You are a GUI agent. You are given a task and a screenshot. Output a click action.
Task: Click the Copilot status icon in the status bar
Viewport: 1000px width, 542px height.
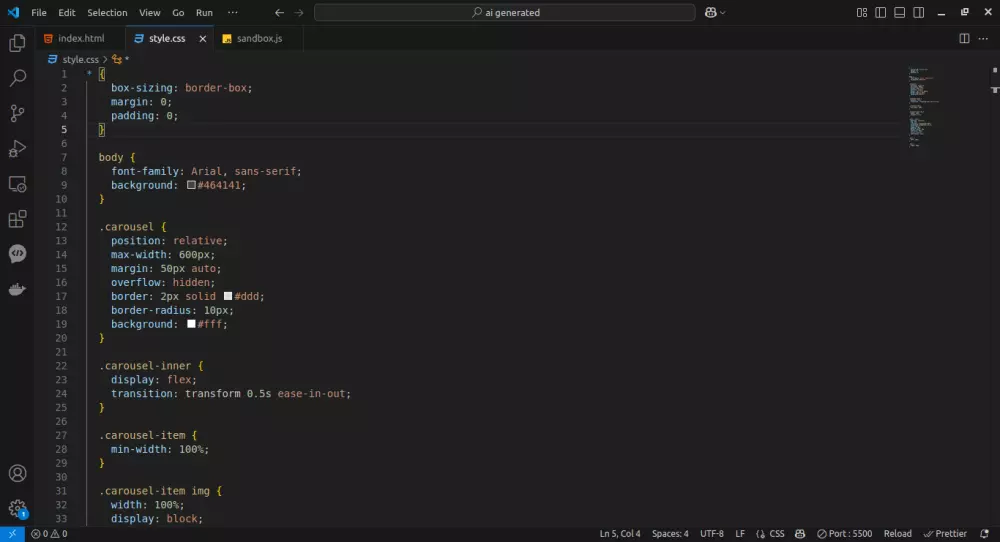pyautogui.click(x=800, y=534)
